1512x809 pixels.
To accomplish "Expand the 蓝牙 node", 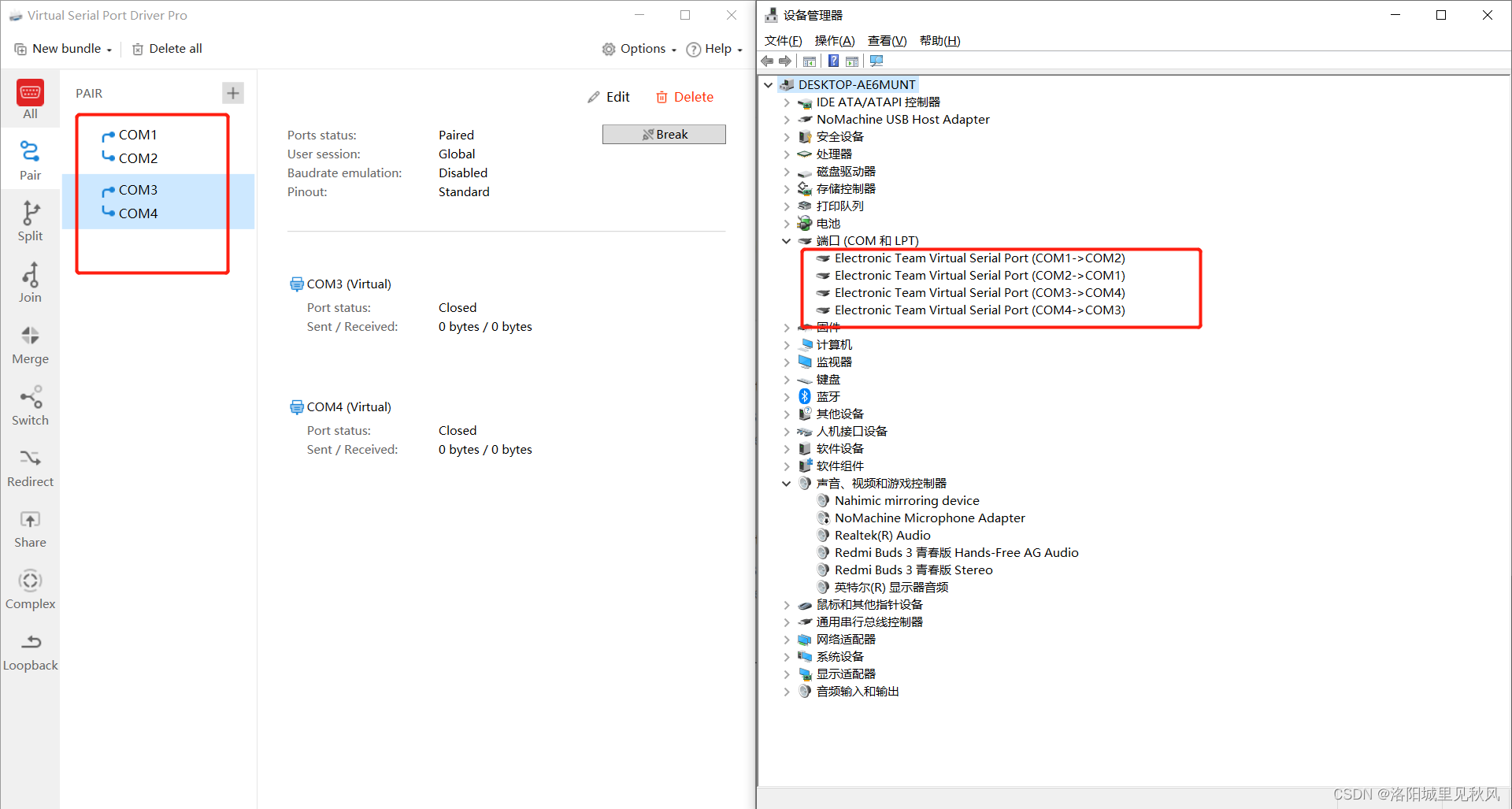I will (786, 397).
